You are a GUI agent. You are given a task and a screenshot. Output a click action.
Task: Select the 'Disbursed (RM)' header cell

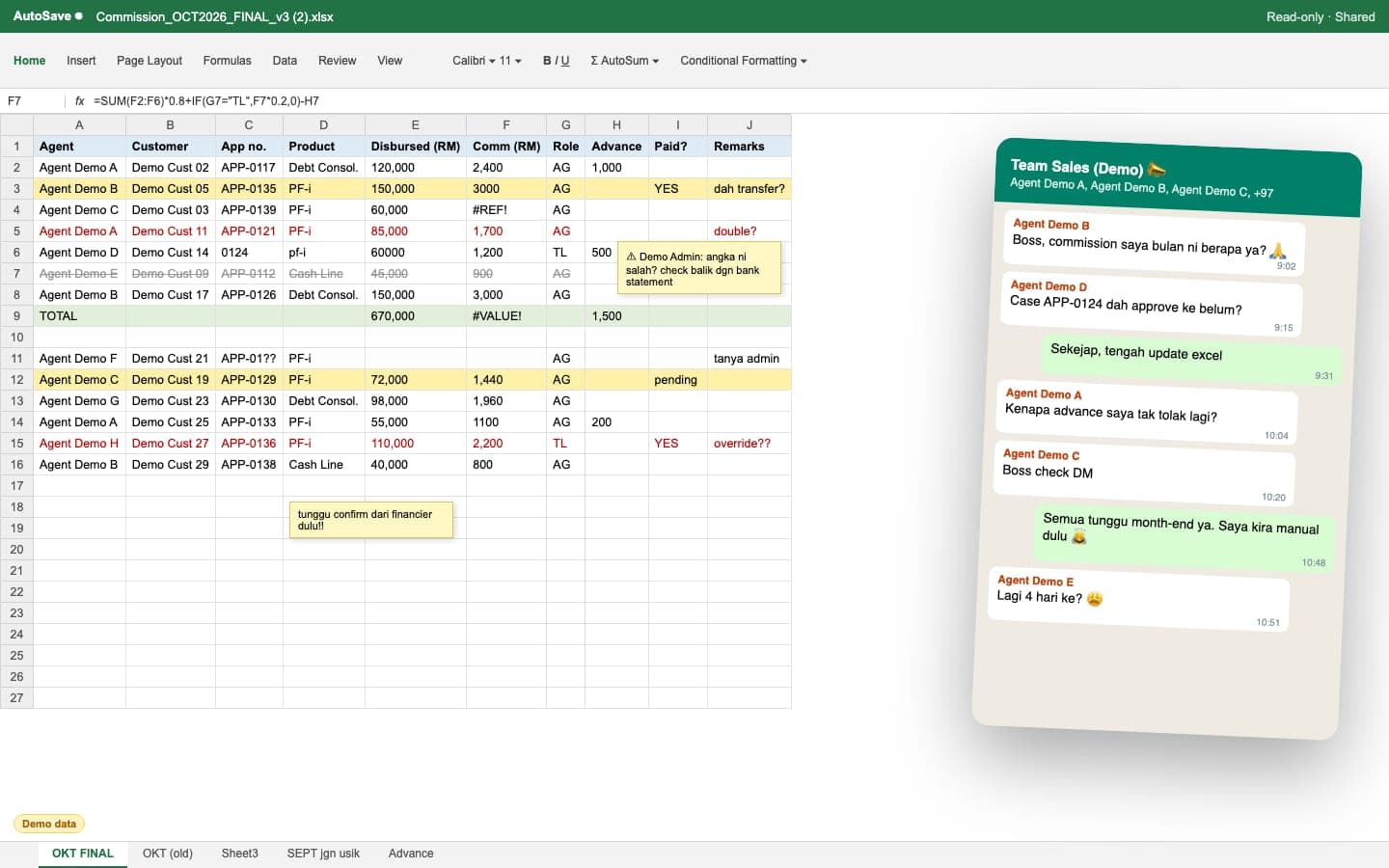click(416, 147)
